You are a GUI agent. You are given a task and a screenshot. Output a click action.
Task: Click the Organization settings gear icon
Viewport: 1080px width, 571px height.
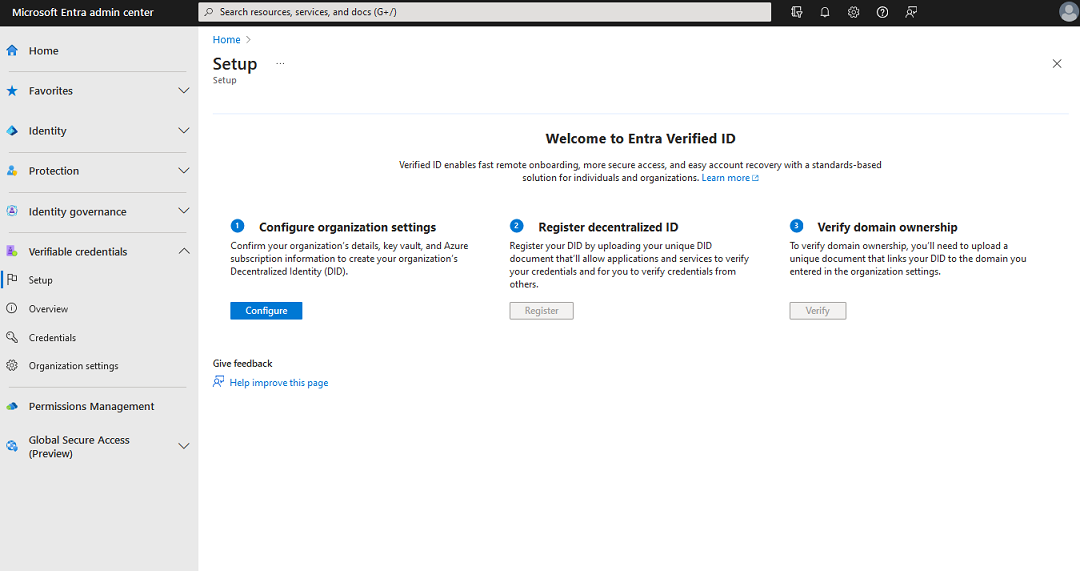click(12, 365)
